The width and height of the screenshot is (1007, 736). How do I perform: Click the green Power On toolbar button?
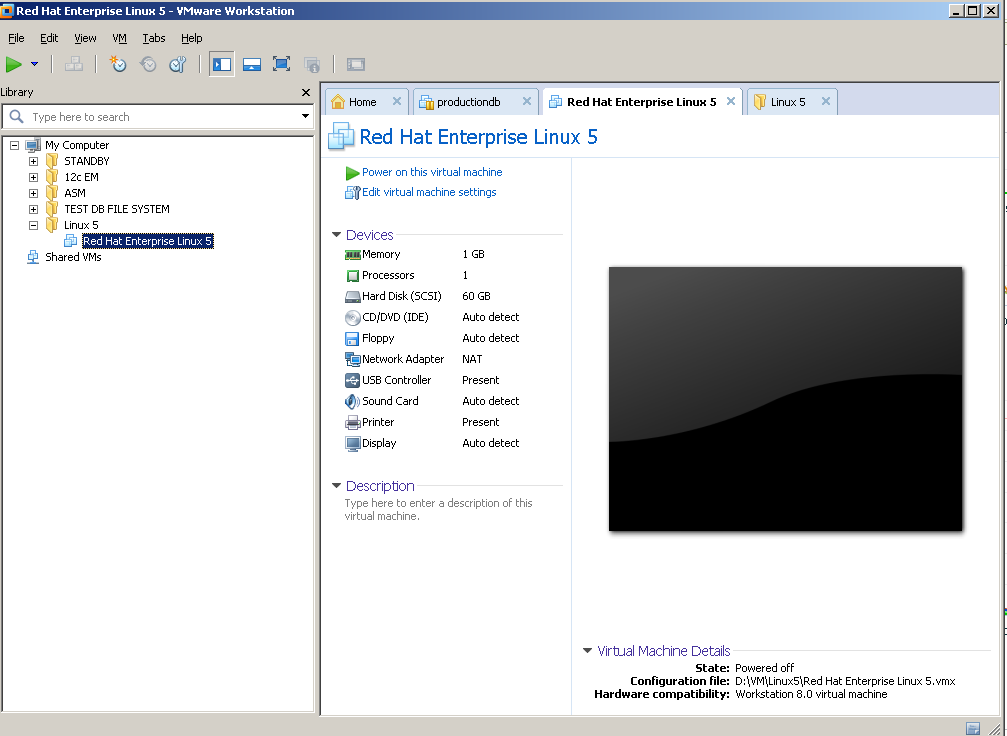pos(13,64)
